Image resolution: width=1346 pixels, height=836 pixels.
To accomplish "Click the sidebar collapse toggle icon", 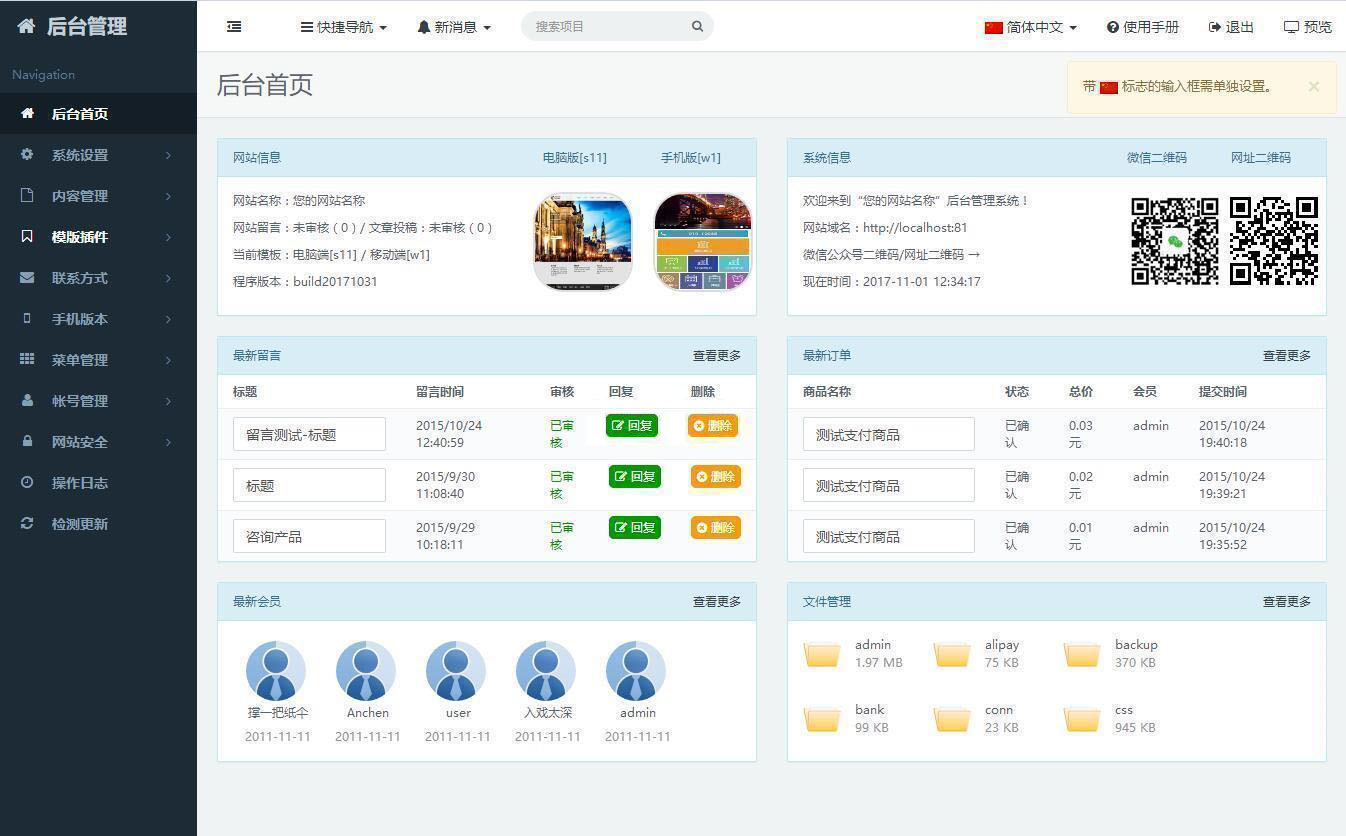I will pos(234,27).
